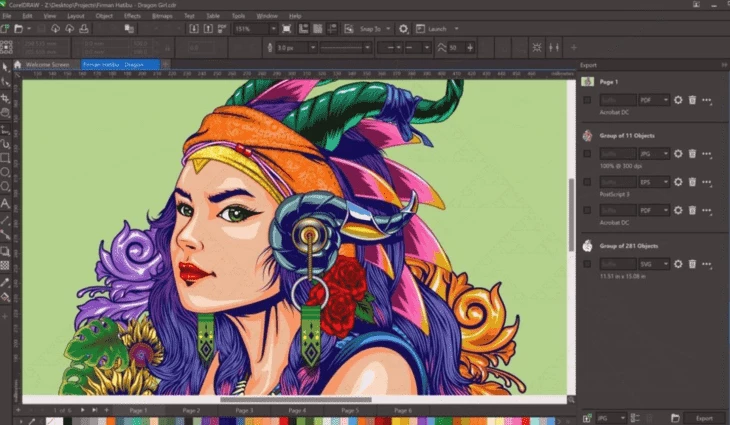
Task: Open the Options gear in standard toolbar
Action: [403, 29]
